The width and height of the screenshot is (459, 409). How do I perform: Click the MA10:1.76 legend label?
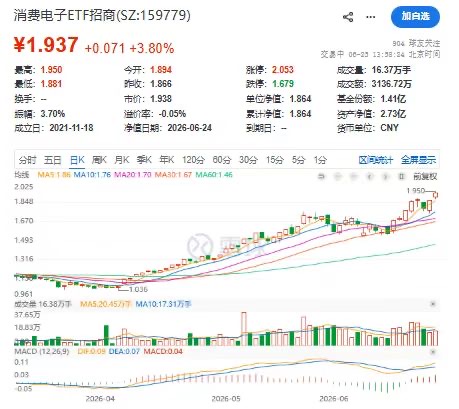92,175
